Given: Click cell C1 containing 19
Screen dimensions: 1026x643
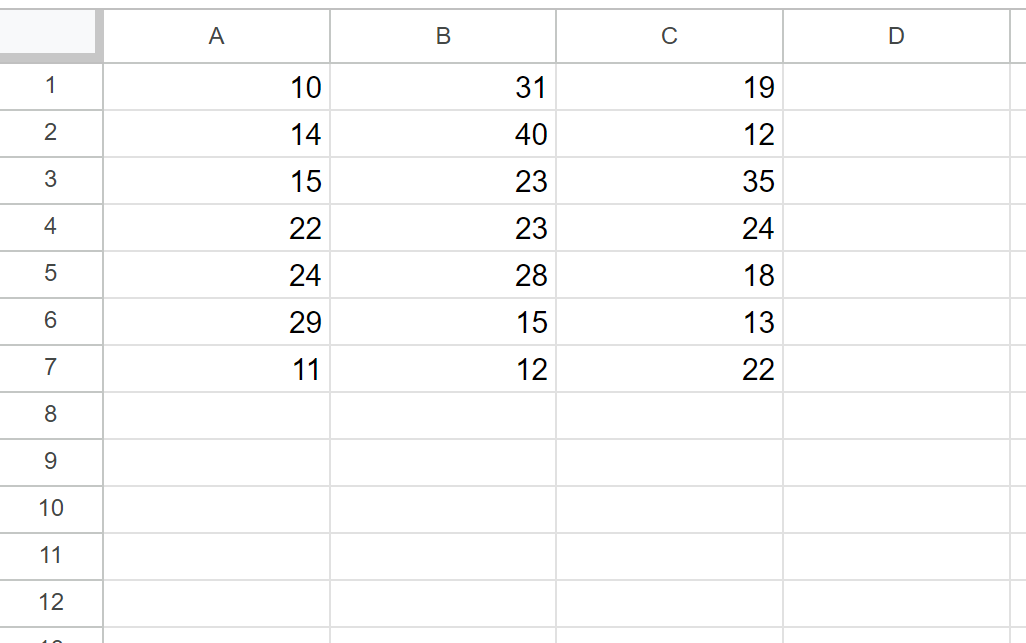Looking at the screenshot, I should [x=669, y=87].
